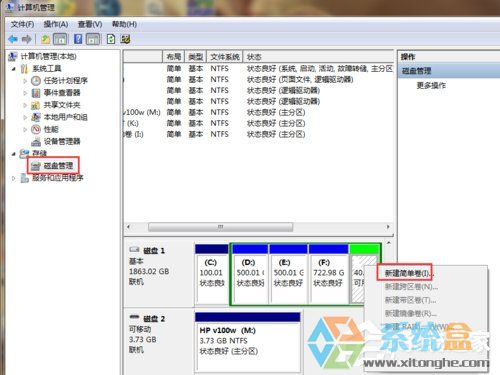Open the blue Help question mark icon
The height and width of the screenshot is (375, 500).
click(78, 39)
